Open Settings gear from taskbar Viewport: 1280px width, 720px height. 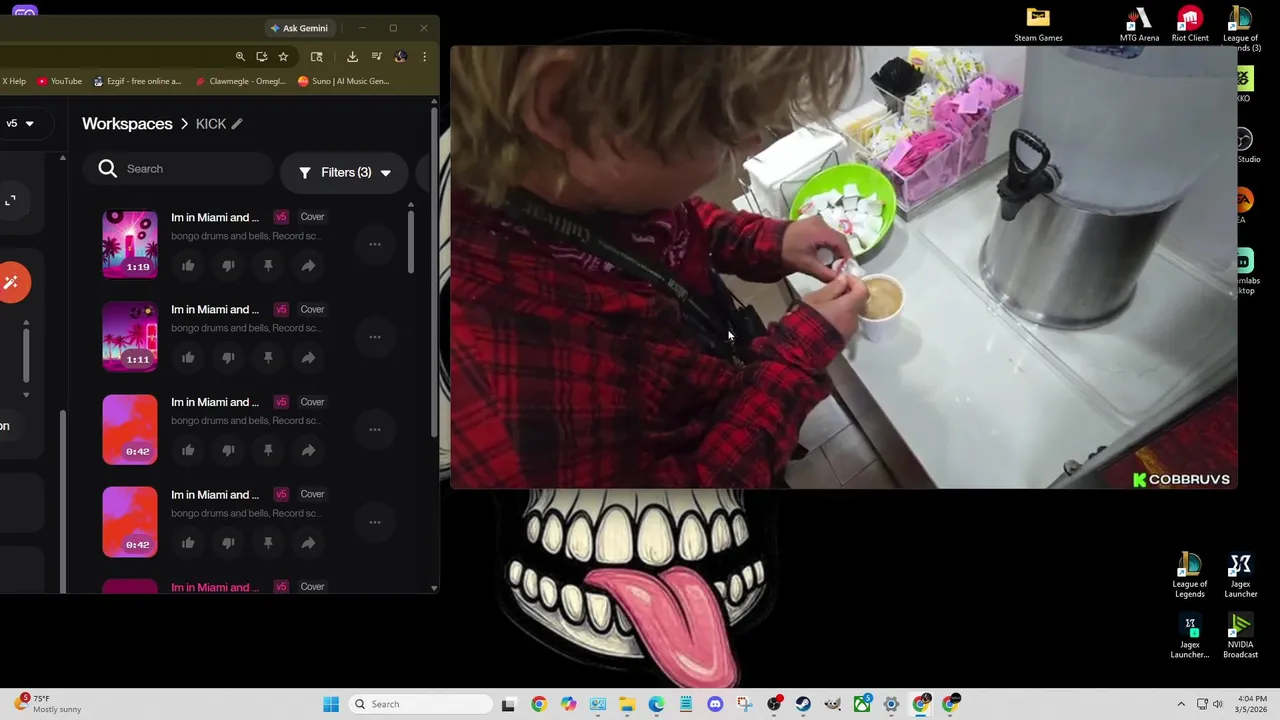pyautogui.click(x=891, y=704)
